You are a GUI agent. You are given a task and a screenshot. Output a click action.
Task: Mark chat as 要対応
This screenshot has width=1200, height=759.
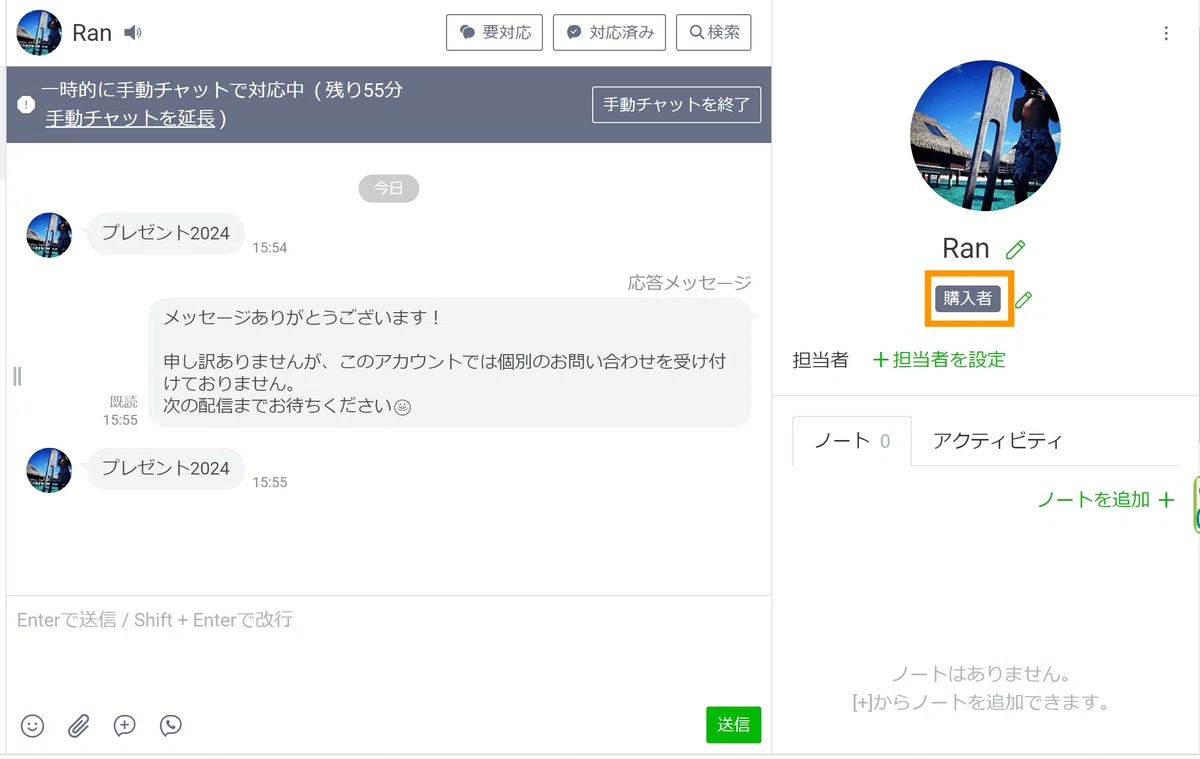494,32
